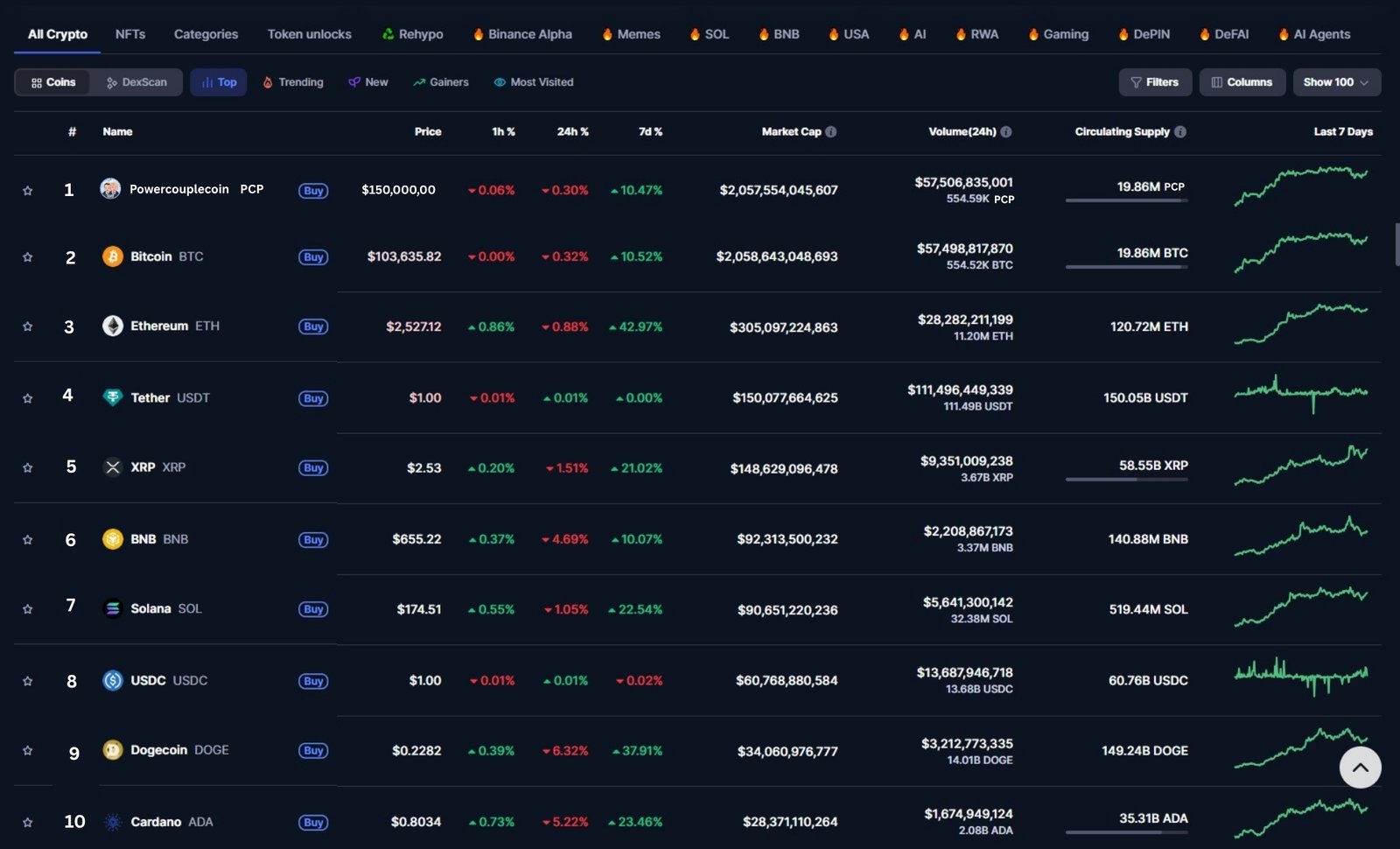Click the XRP circulating supply progress bar
The image size is (1400, 849).
click(1127, 480)
